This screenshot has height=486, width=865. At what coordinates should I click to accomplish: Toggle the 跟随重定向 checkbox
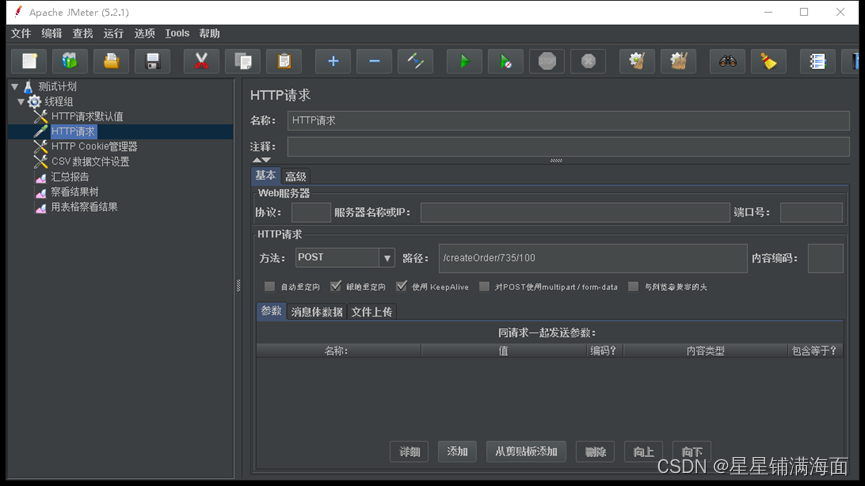[x=335, y=286]
